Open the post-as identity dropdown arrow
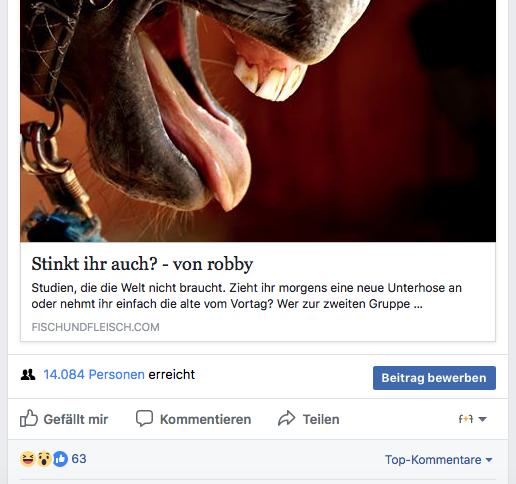Screen dimensions: 516x484 [482, 419]
